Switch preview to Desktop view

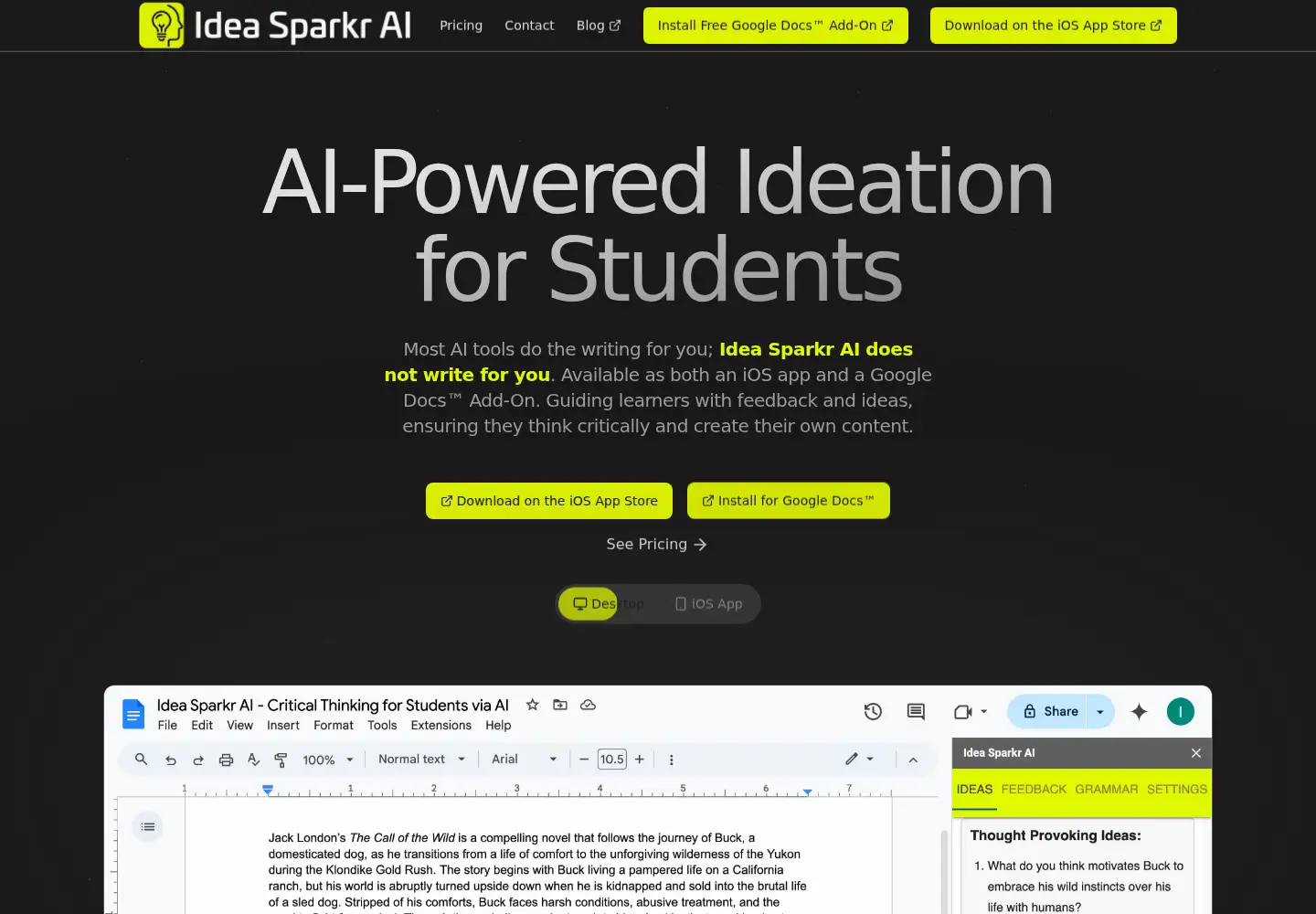[609, 604]
